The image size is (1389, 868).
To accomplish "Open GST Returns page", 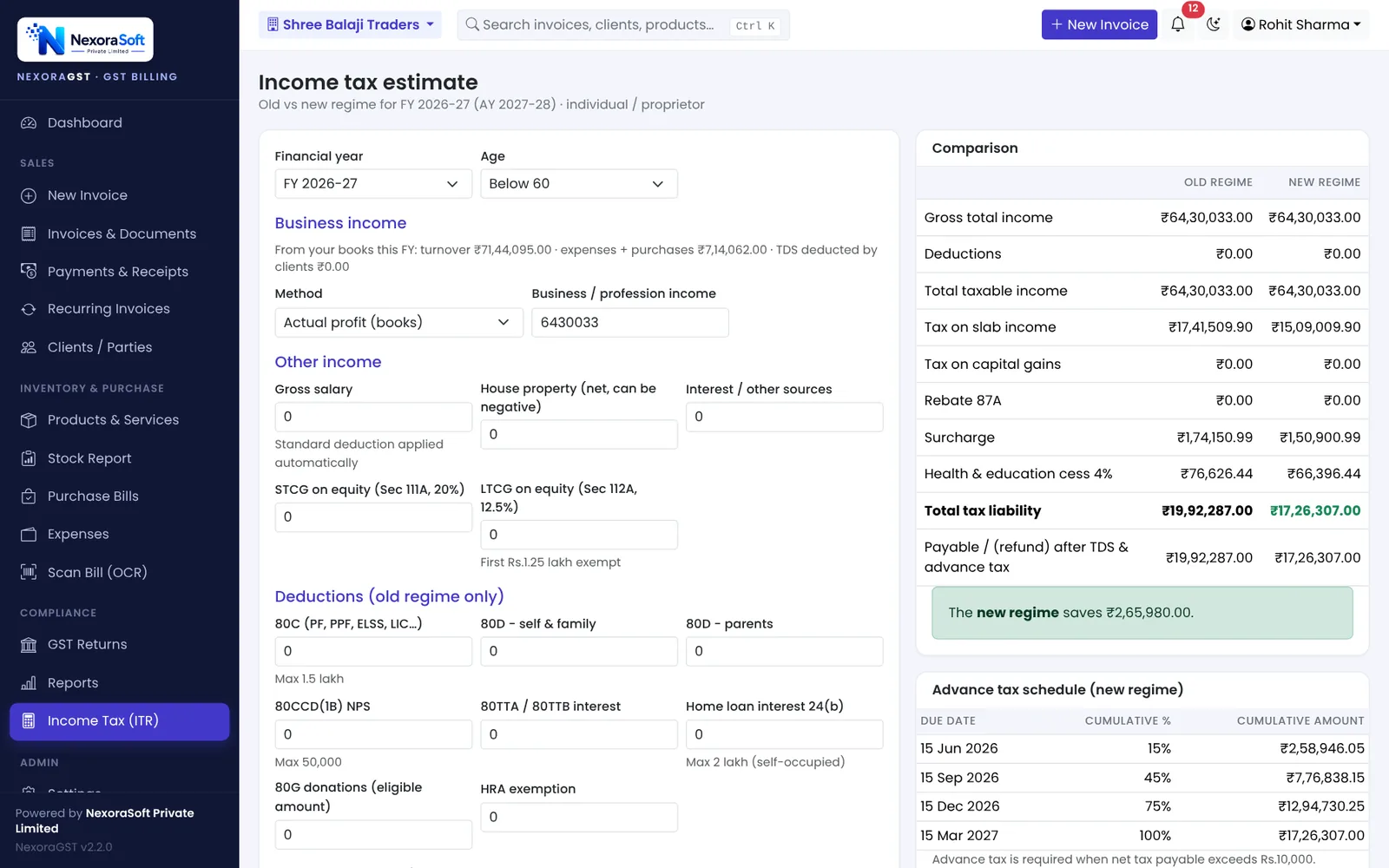I will (x=120, y=645).
